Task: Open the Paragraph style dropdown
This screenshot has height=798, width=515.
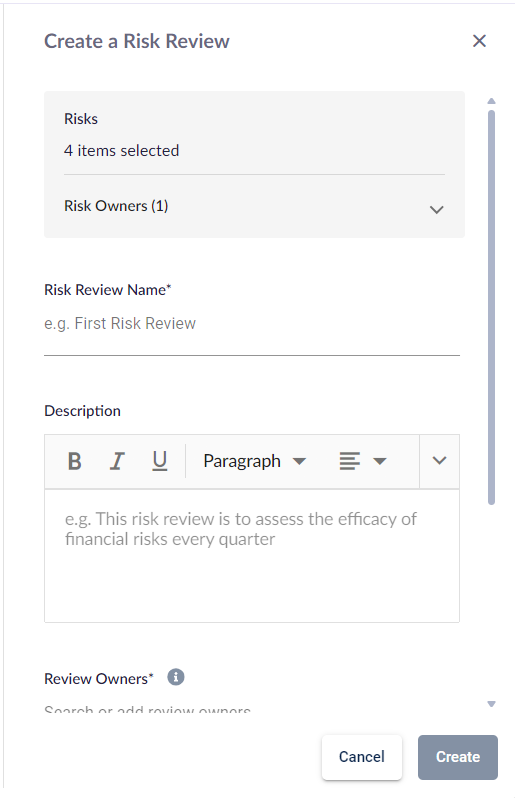Action: click(x=254, y=462)
